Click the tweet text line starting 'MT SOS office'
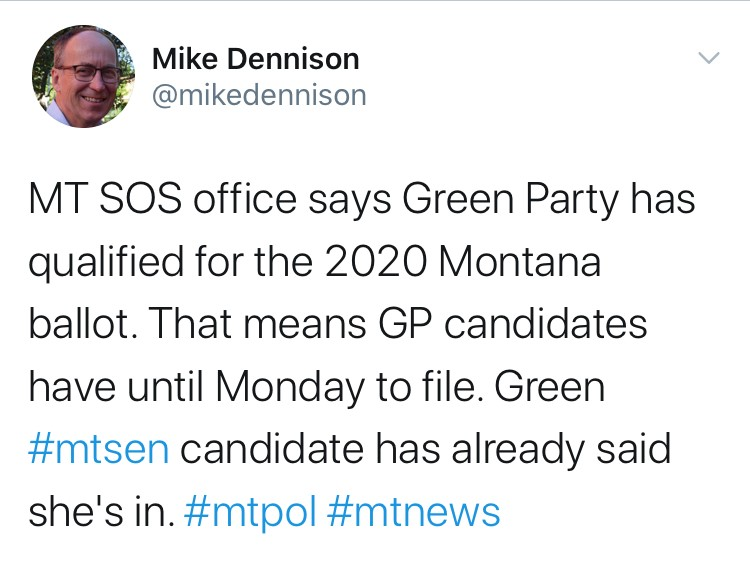Image resolution: width=750 pixels, height=573 pixels. (362, 199)
